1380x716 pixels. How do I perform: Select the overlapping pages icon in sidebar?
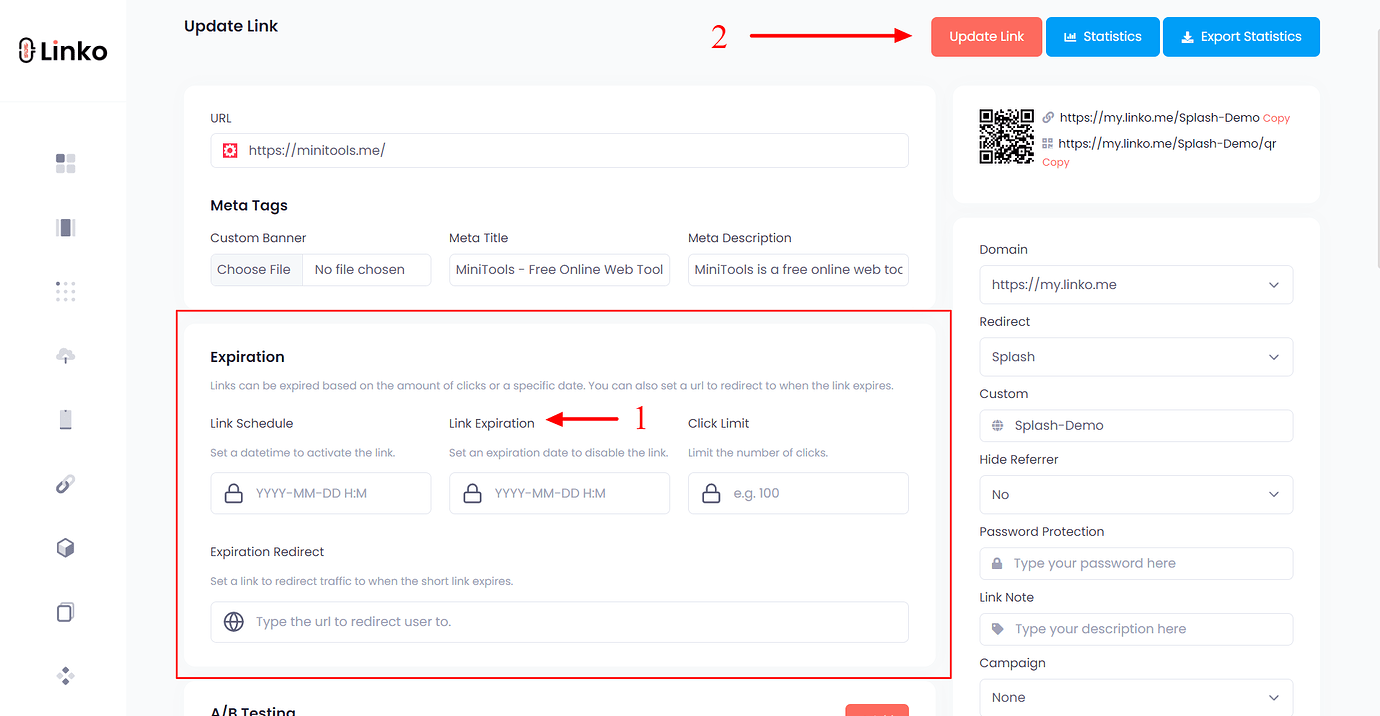64,611
